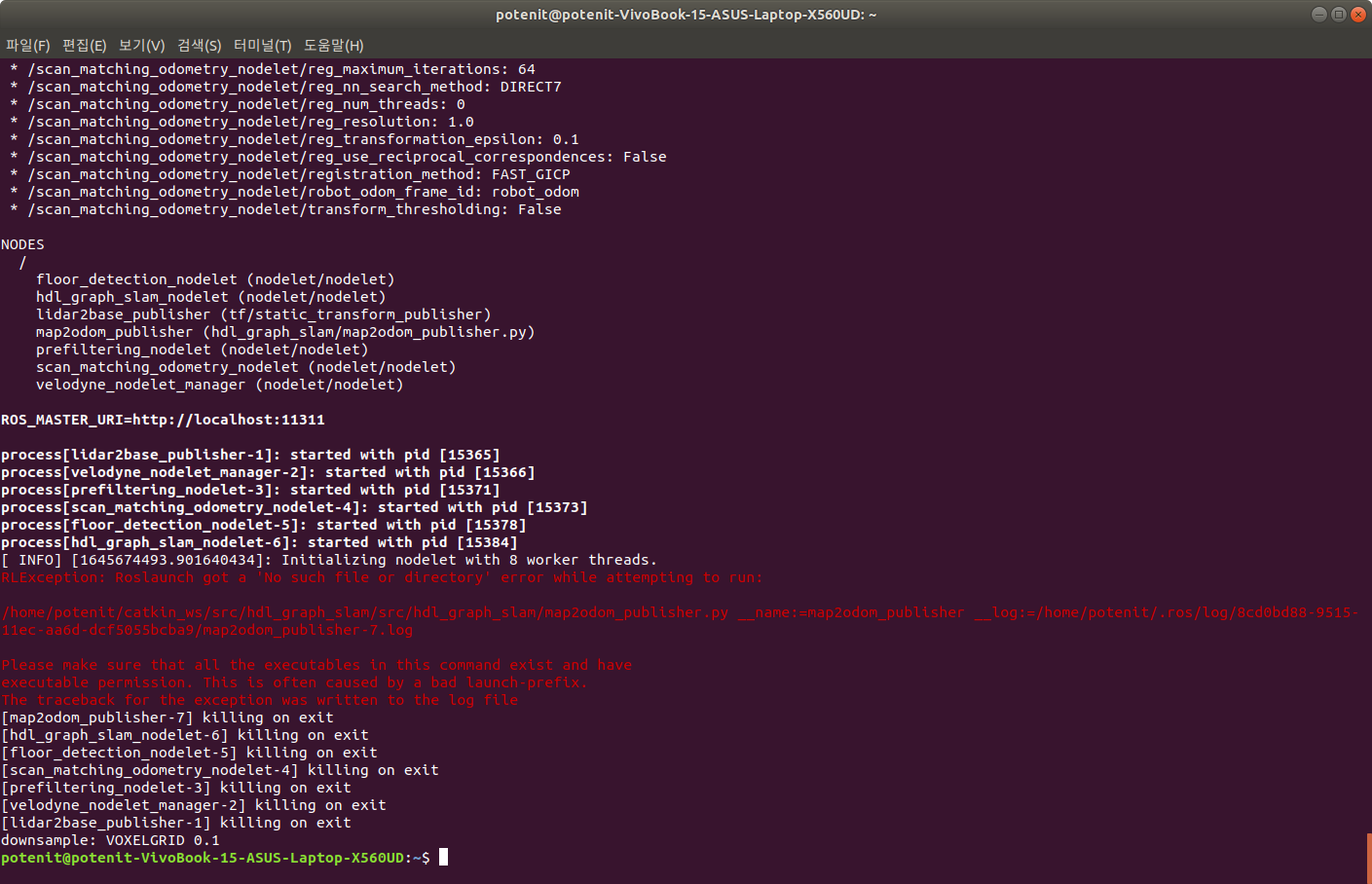Viewport: 1372px width, 884px height.
Task: Click the scan_matching_odometry_nodelet (nodelet/nodelet) entry
Action: 246,367
